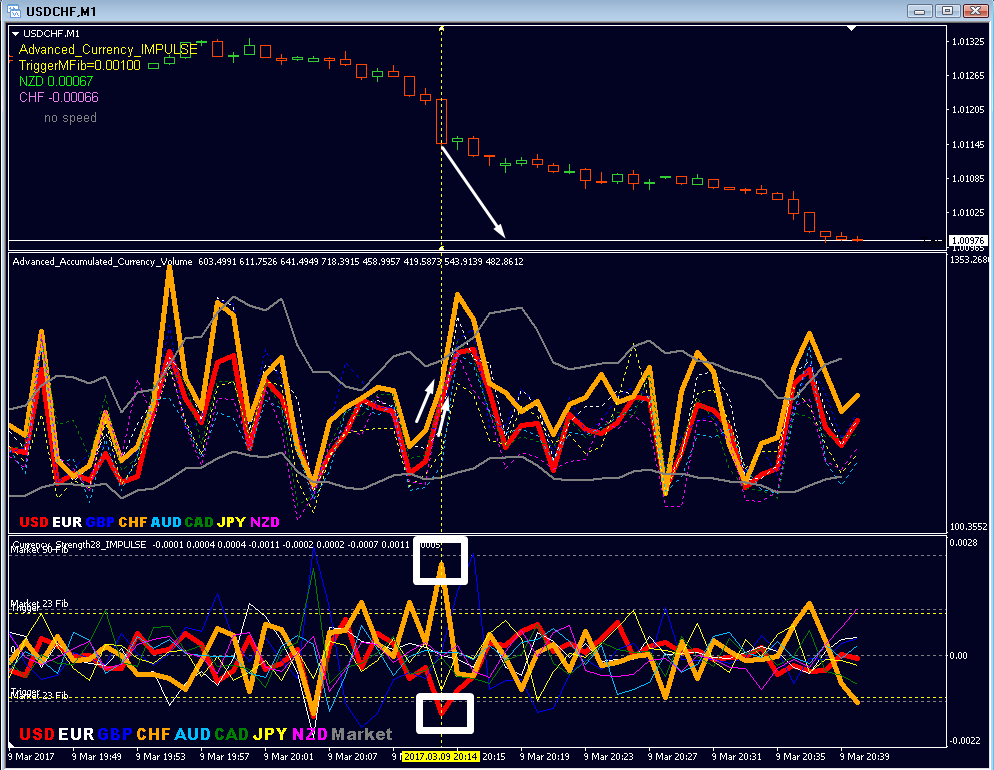Click the USDCHF,M1 window system icon

tap(13, 11)
